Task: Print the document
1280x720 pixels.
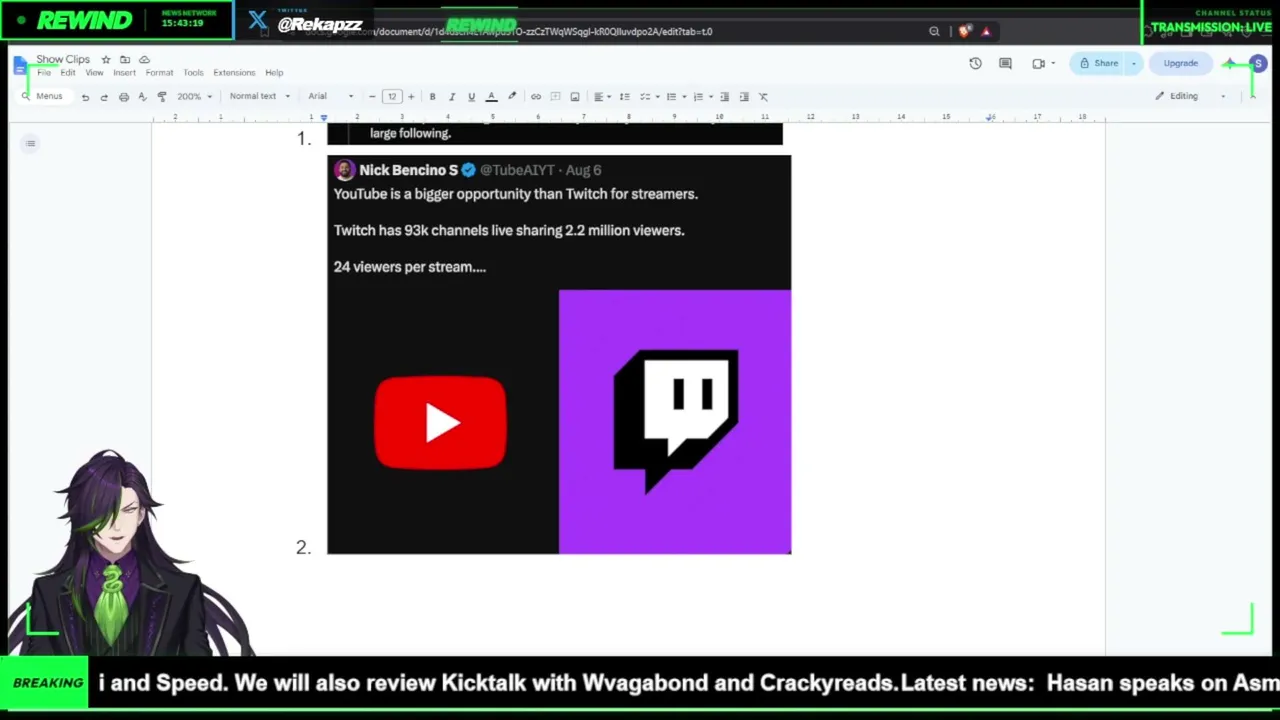Action: 124,97
